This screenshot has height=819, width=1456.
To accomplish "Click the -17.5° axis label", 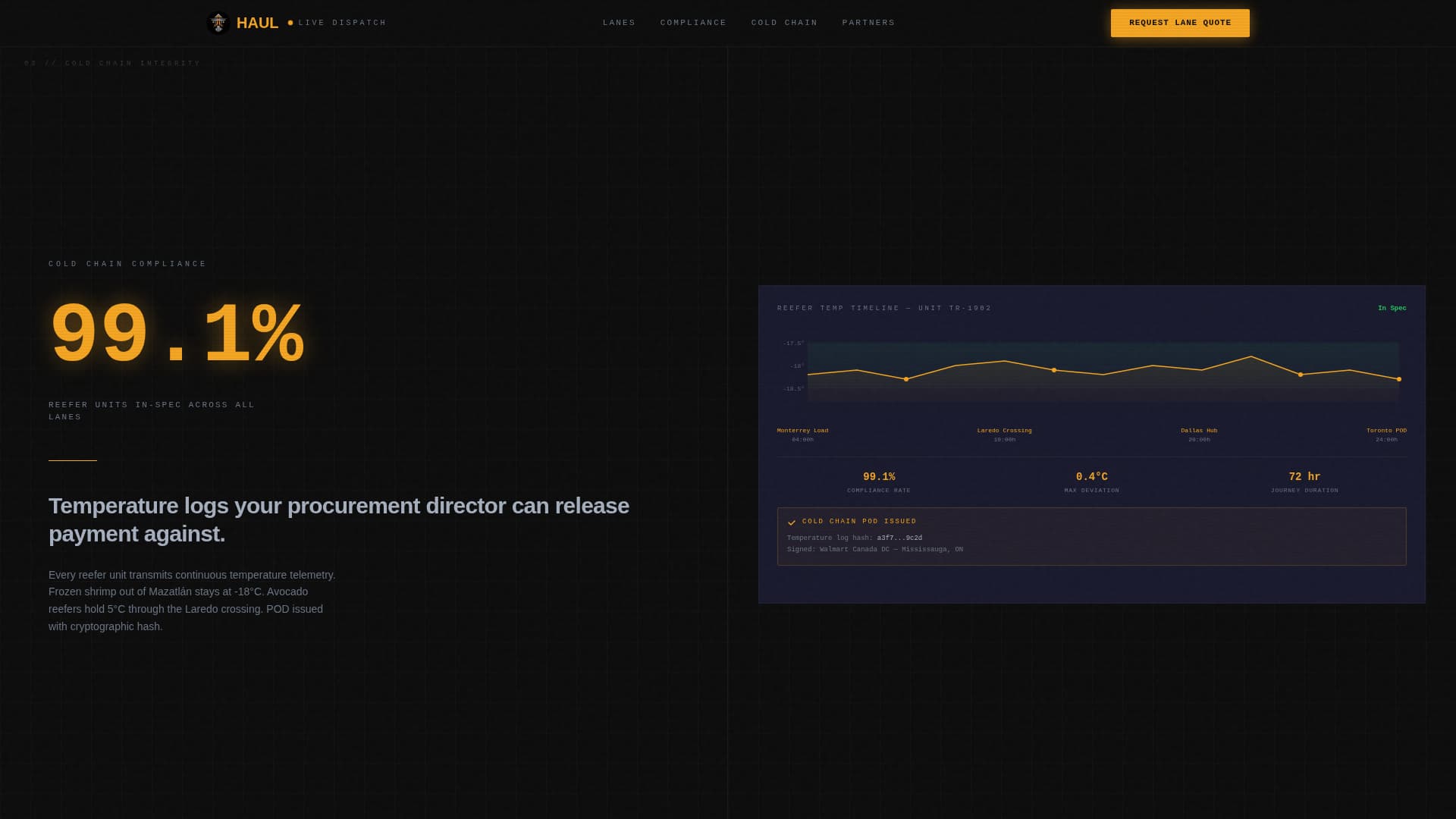I will (793, 344).
